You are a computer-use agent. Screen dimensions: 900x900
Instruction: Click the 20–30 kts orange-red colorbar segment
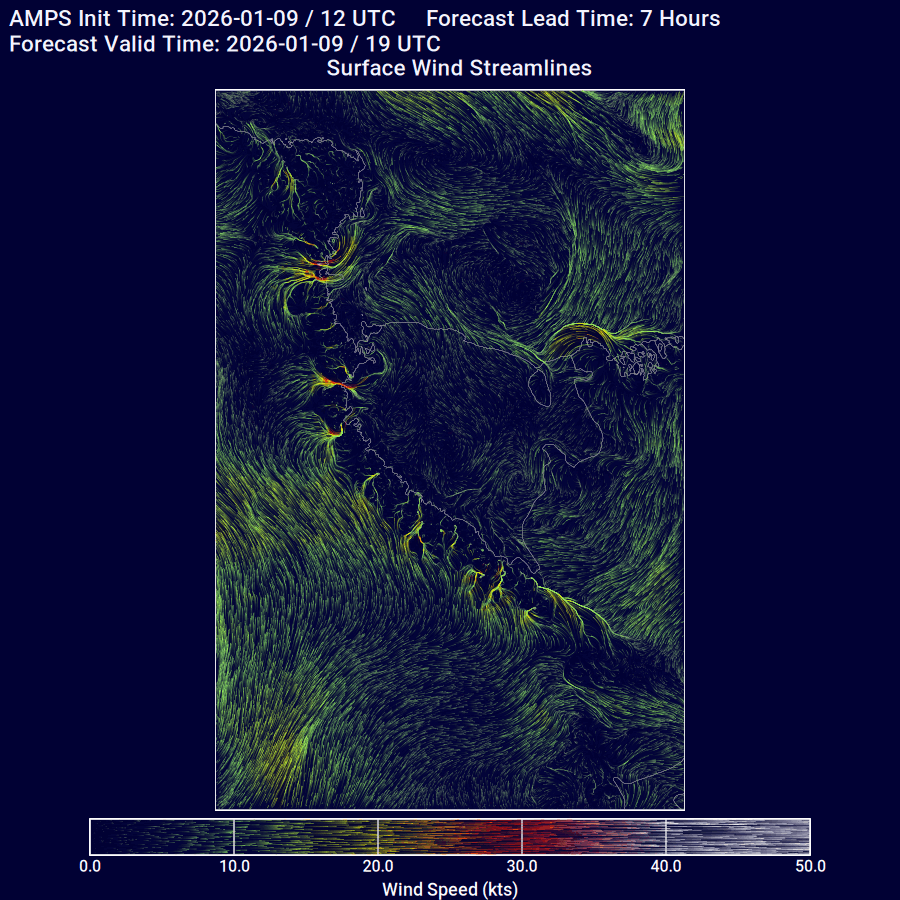coord(450,837)
